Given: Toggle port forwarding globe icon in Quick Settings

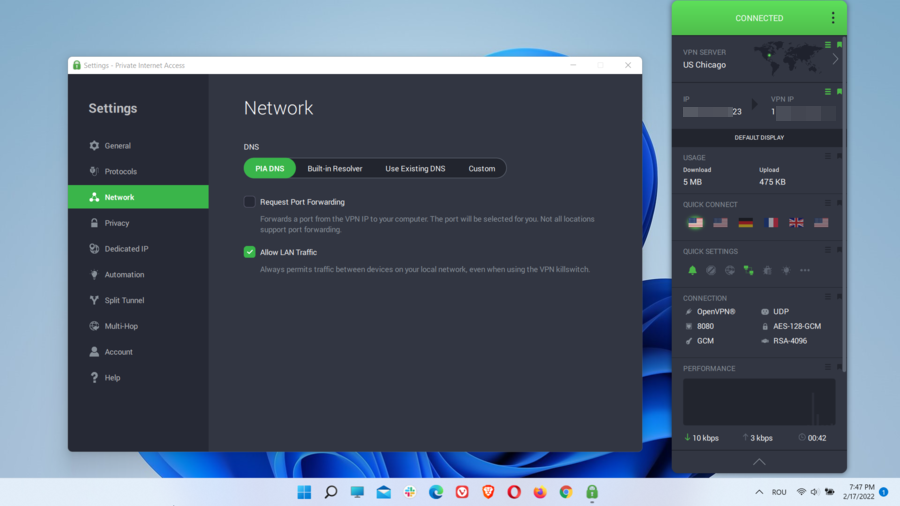Looking at the screenshot, I should (x=730, y=270).
